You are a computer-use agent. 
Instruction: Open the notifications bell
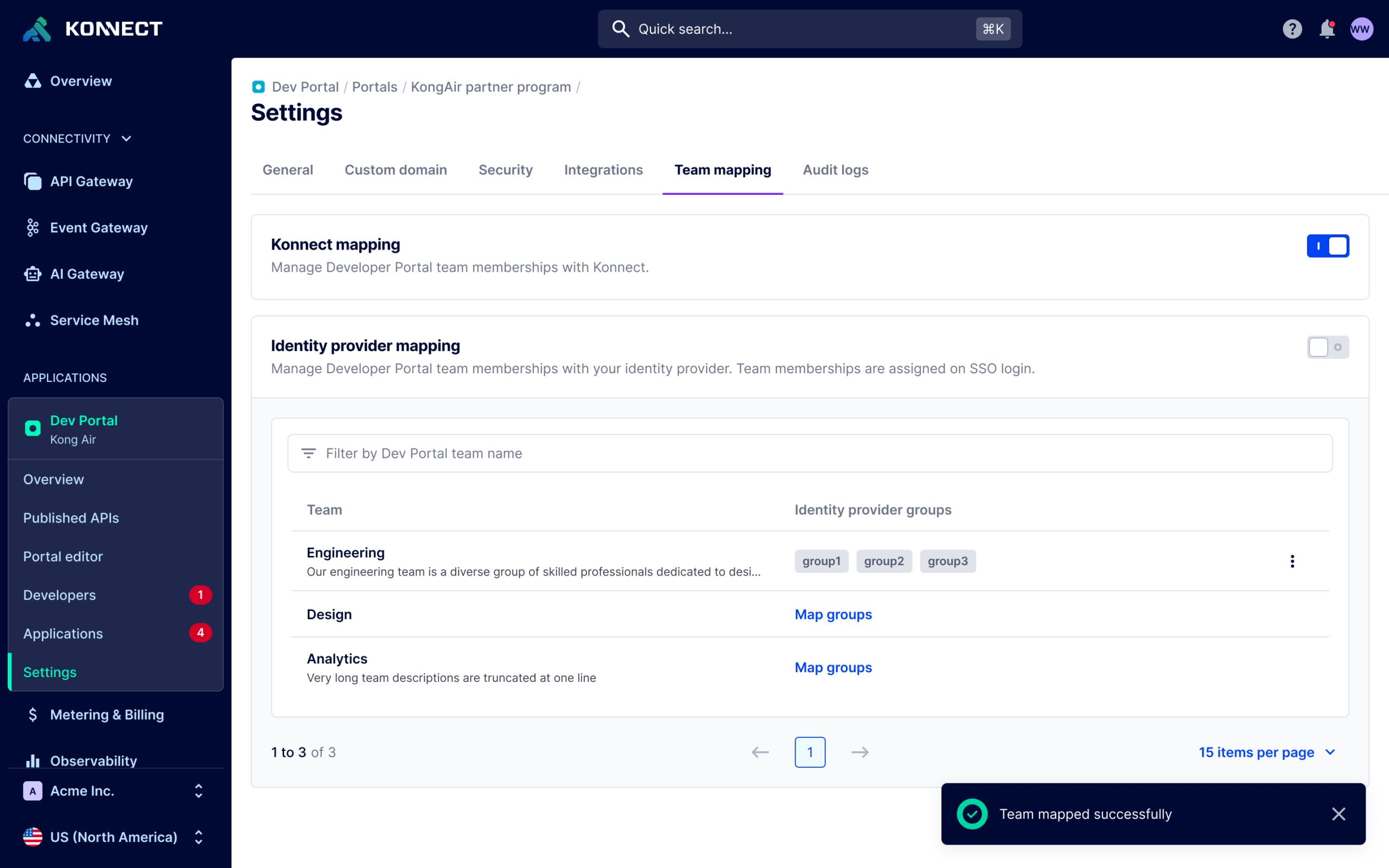[x=1327, y=29]
